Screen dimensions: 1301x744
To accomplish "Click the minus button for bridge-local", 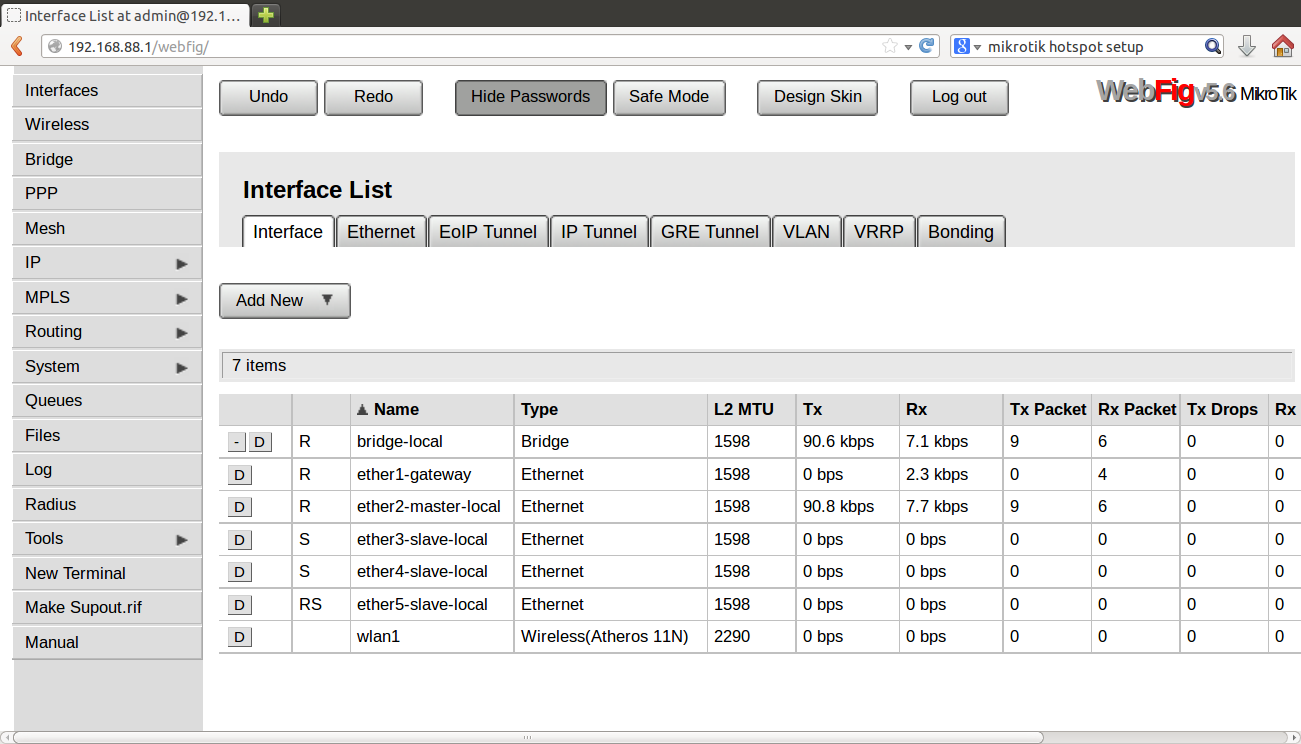I will coord(236,442).
